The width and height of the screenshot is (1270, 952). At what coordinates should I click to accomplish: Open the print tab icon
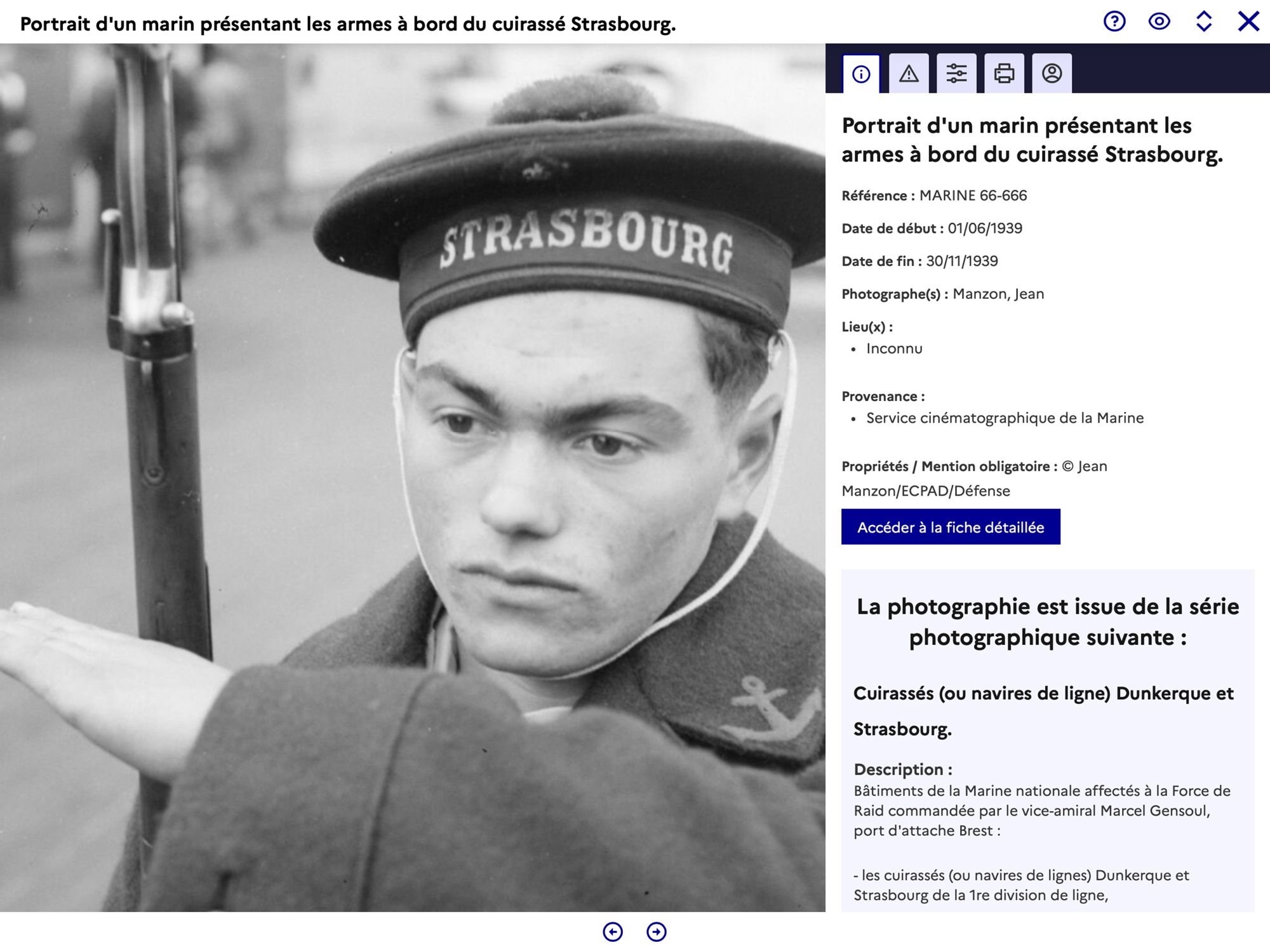1004,74
